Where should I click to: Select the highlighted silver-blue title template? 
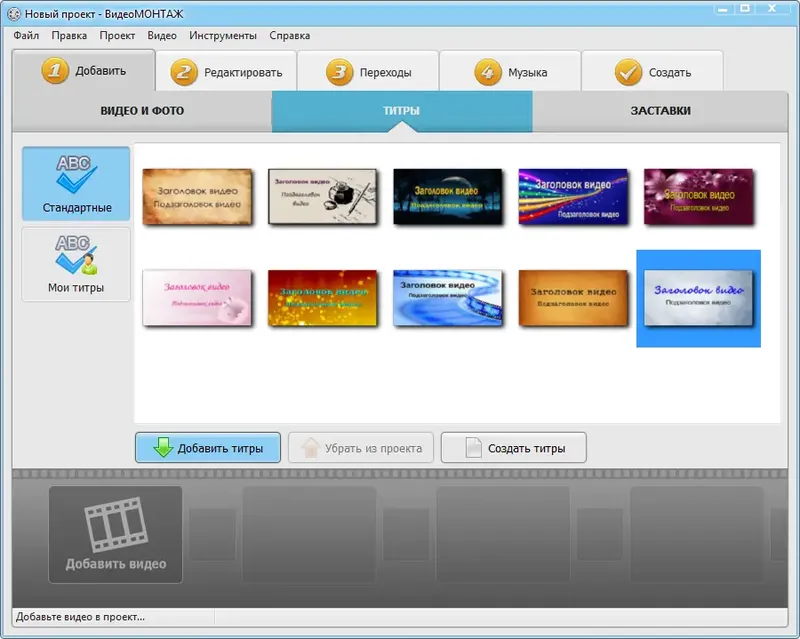click(698, 298)
